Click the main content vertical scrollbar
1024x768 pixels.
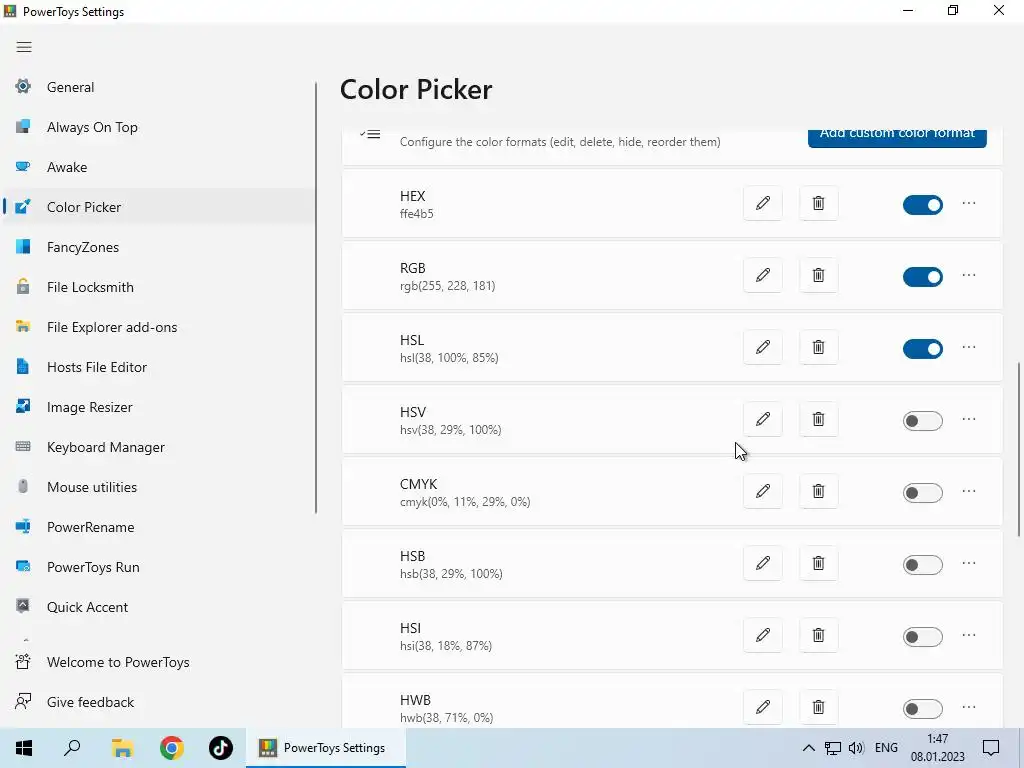pyautogui.click(x=1019, y=449)
